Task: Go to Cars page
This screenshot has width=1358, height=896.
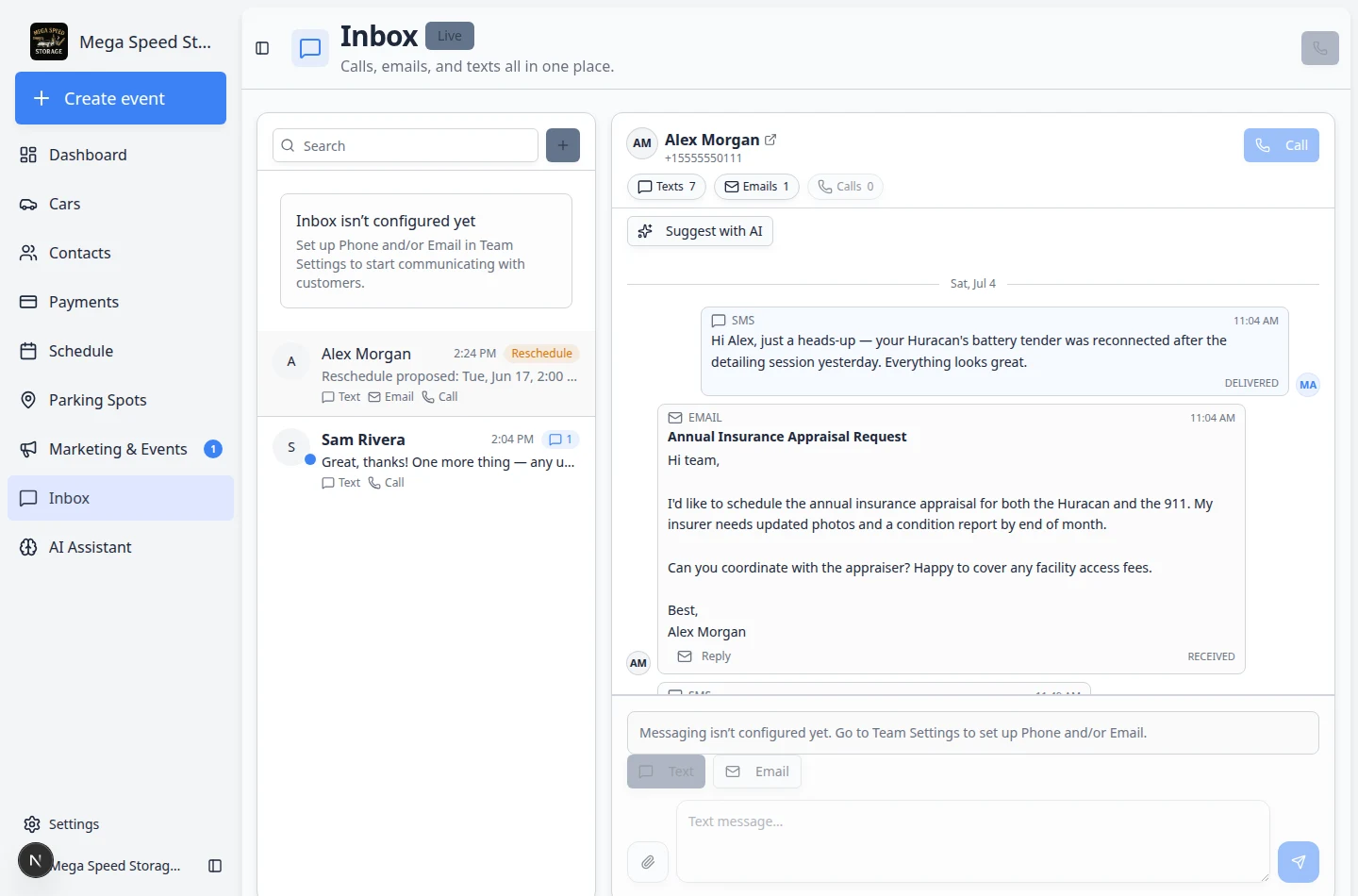Action: pyautogui.click(x=121, y=204)
